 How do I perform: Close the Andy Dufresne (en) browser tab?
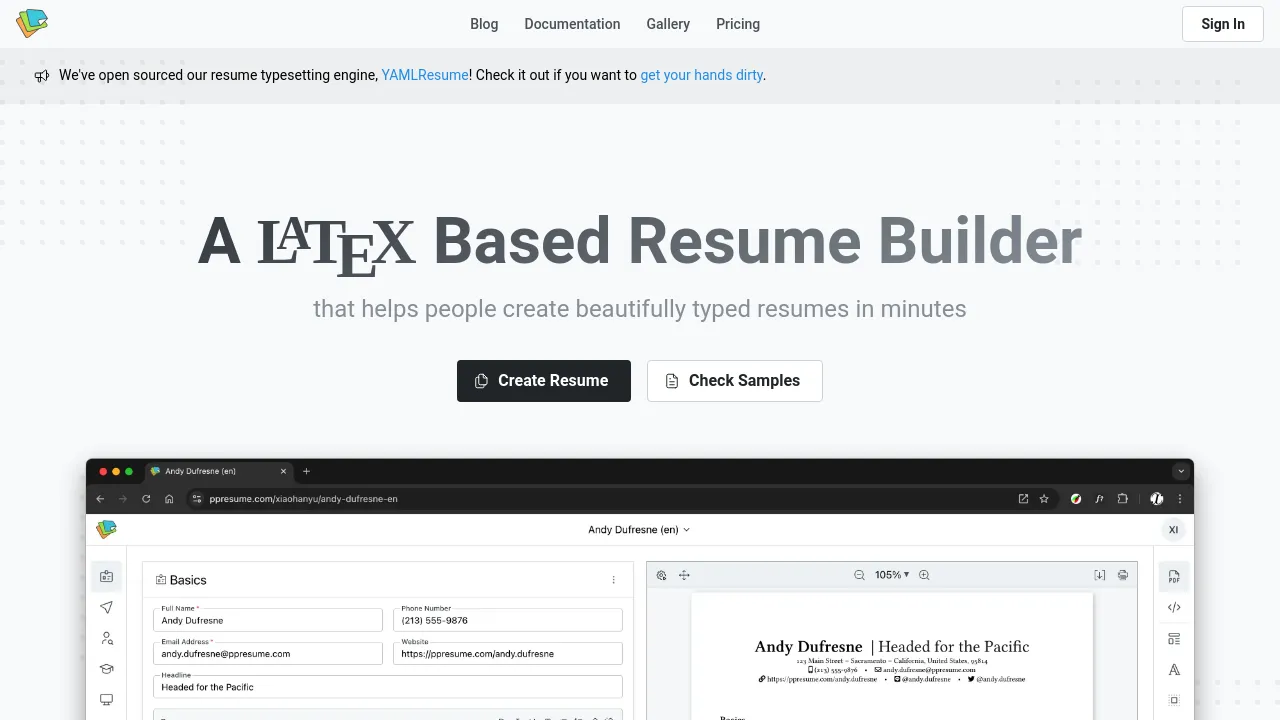click(283, 471)
